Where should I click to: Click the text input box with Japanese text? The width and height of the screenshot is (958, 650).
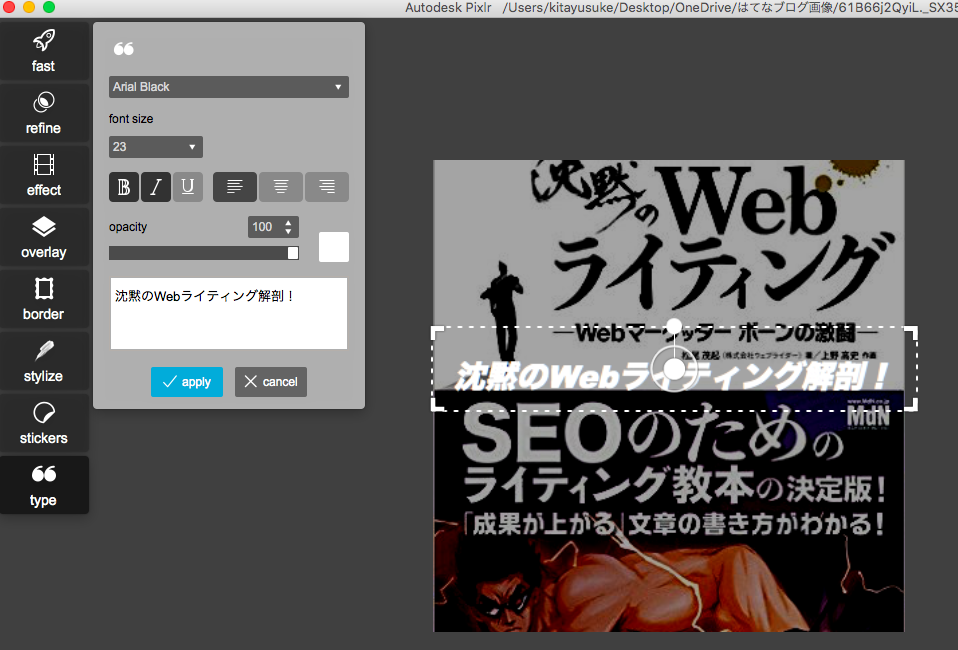[229, 313]
